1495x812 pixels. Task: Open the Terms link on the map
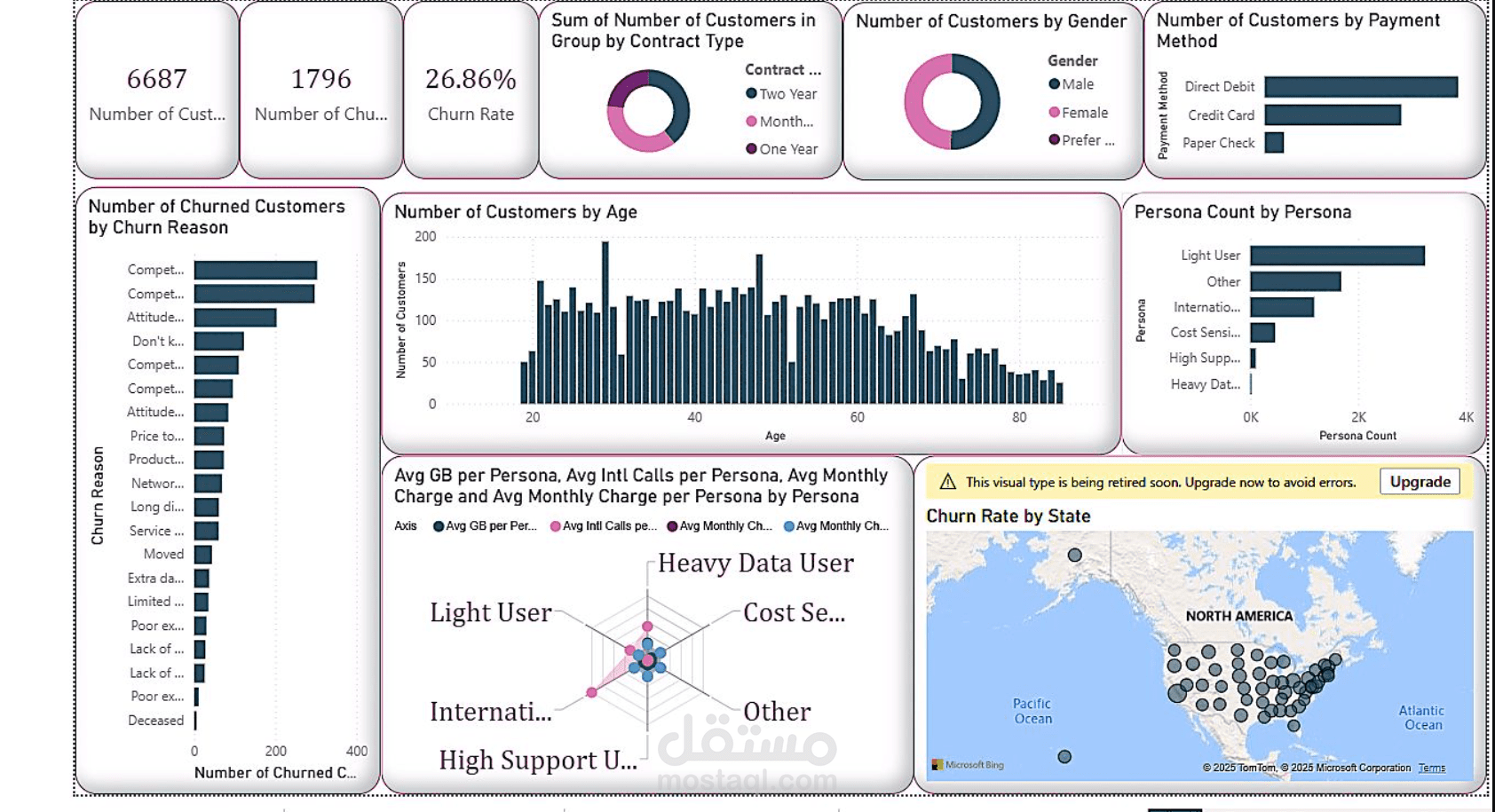1431,769
